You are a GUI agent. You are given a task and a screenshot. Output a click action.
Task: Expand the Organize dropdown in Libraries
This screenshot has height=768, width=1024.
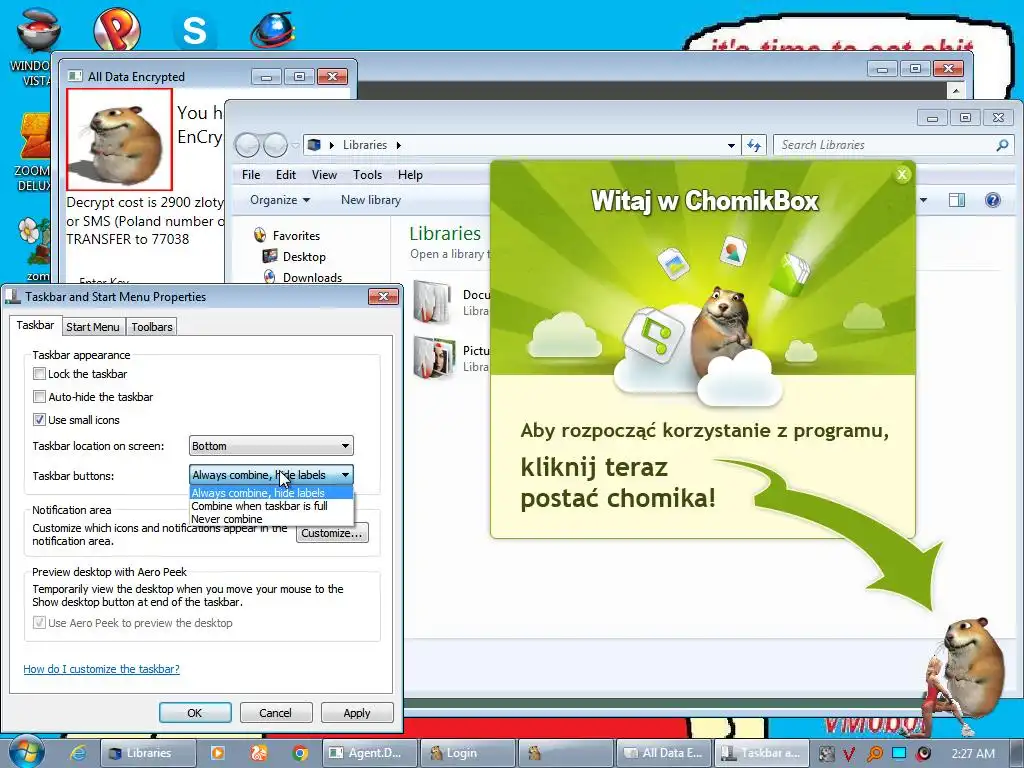[280, 200]
